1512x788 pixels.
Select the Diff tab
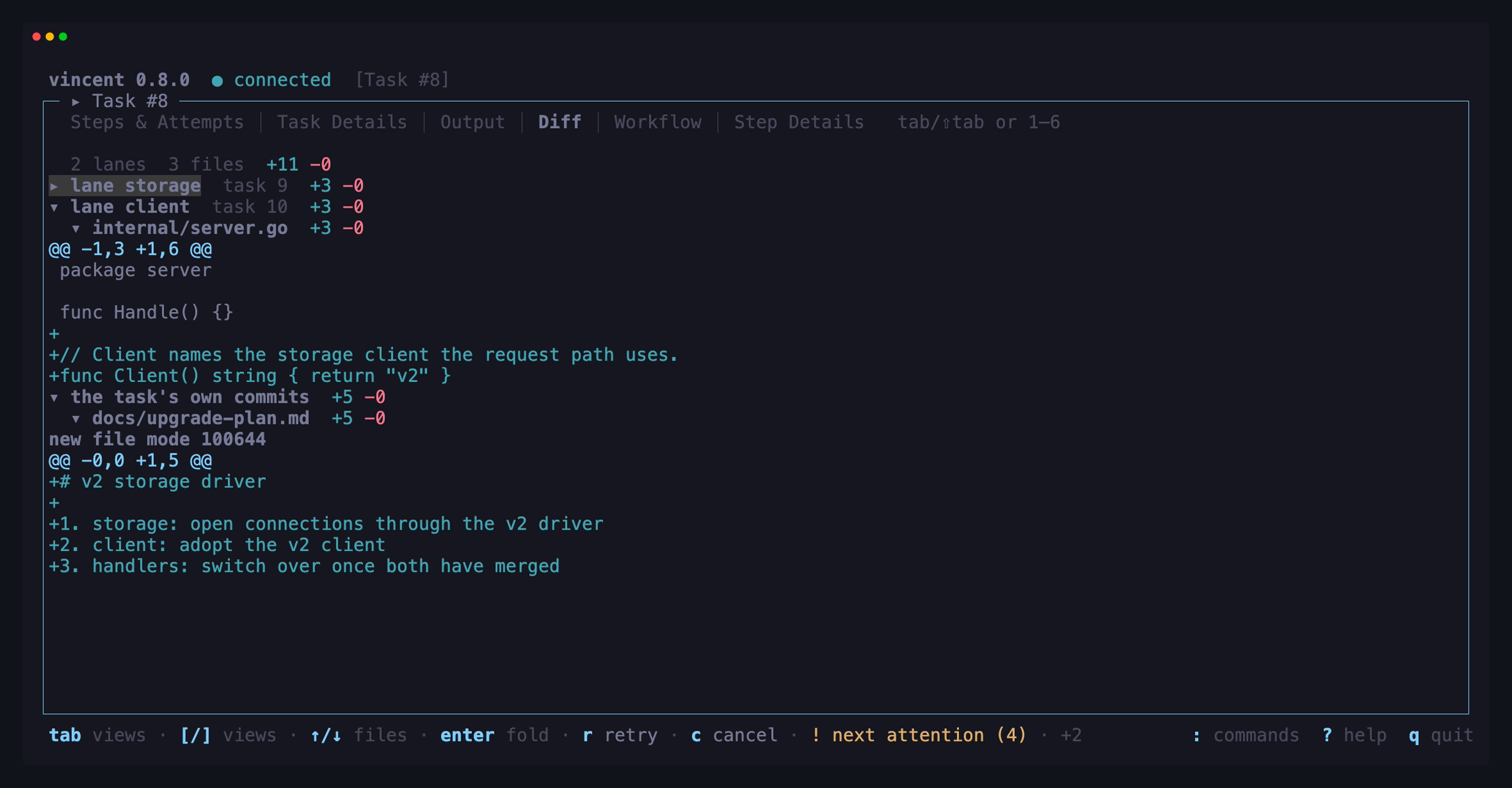(x=559, y=122)
